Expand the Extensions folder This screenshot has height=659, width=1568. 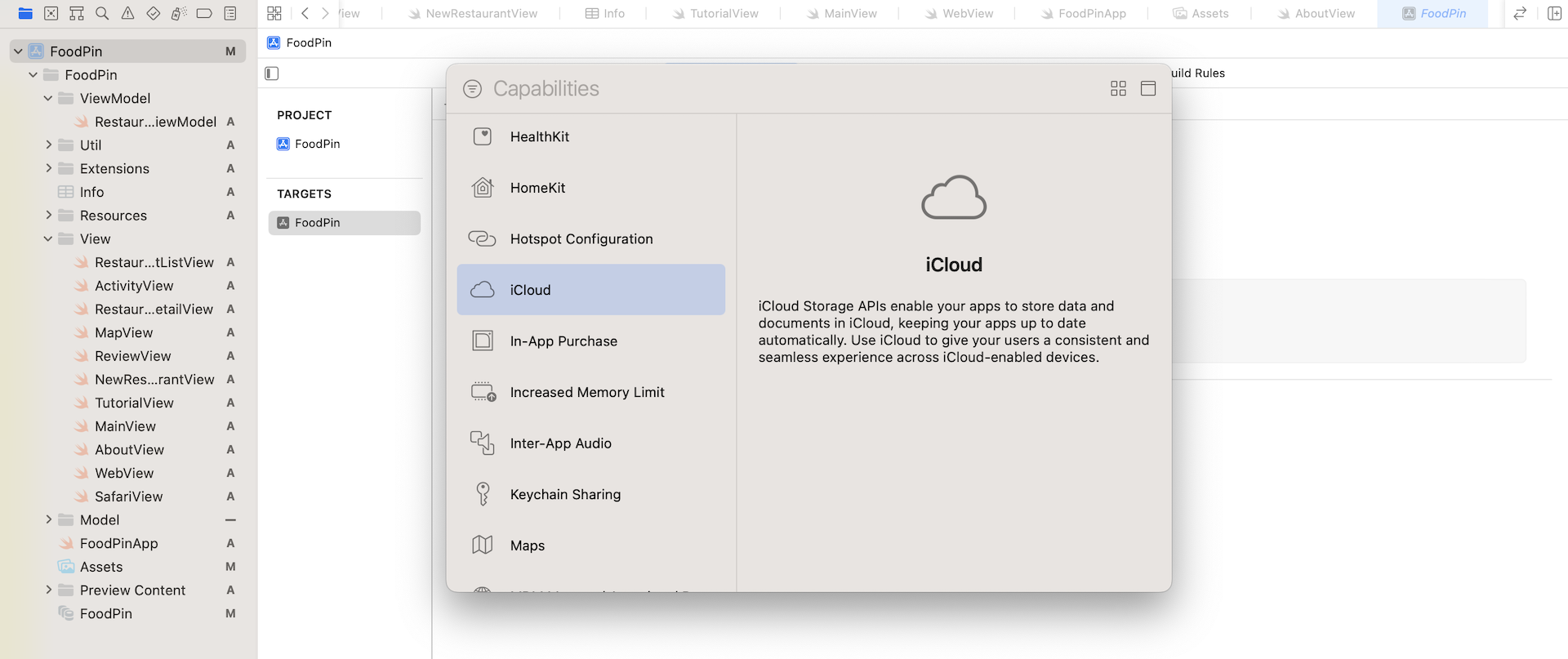48,168
